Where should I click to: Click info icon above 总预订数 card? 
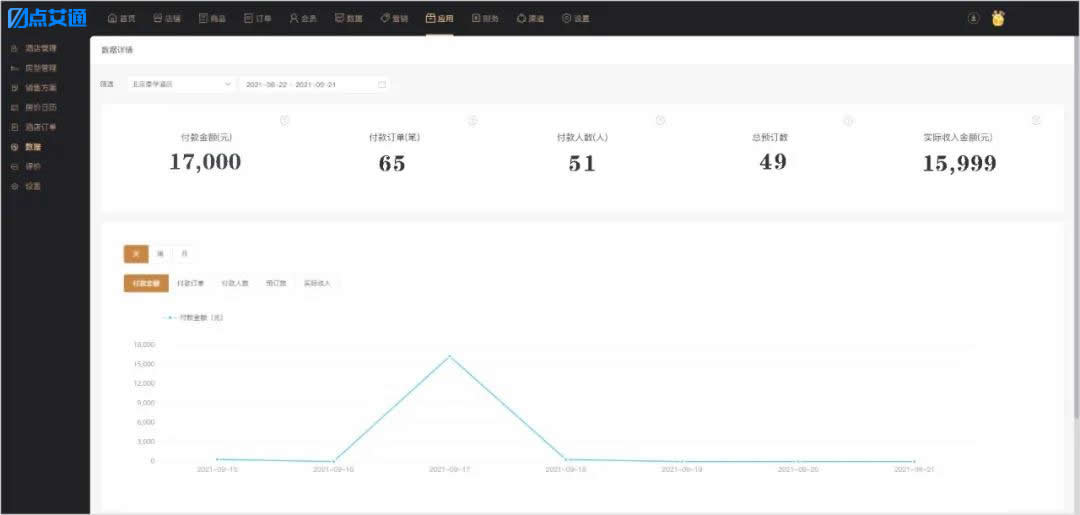click(848, 121)
